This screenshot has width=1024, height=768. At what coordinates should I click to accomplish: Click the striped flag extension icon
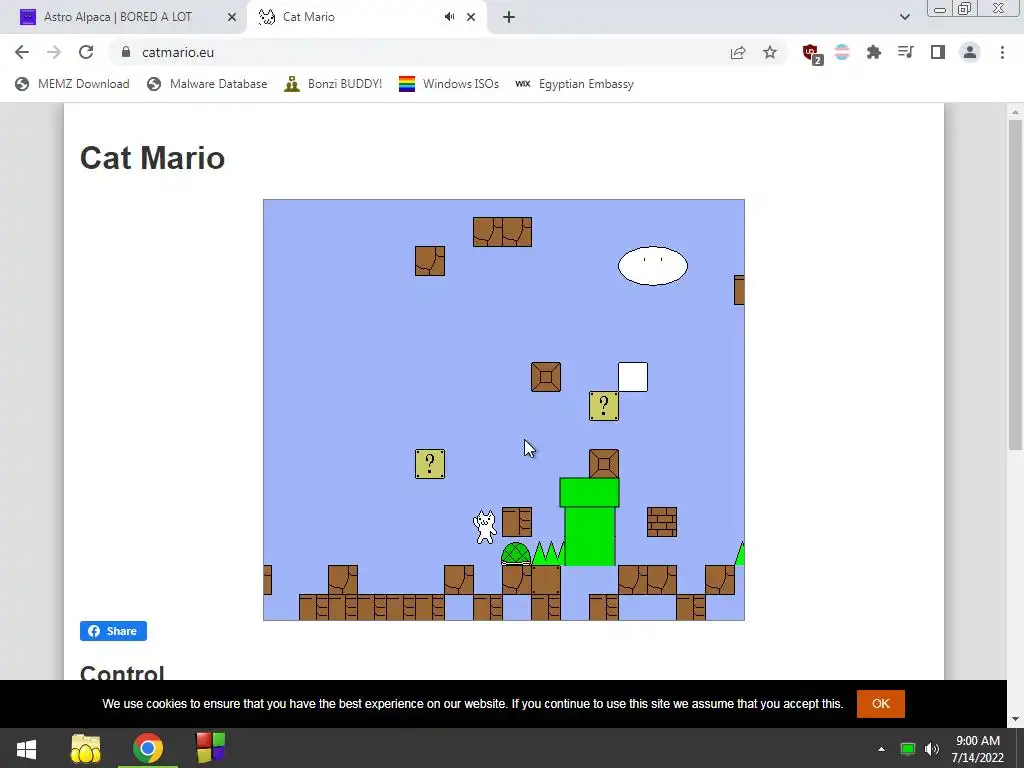[842, 52]
